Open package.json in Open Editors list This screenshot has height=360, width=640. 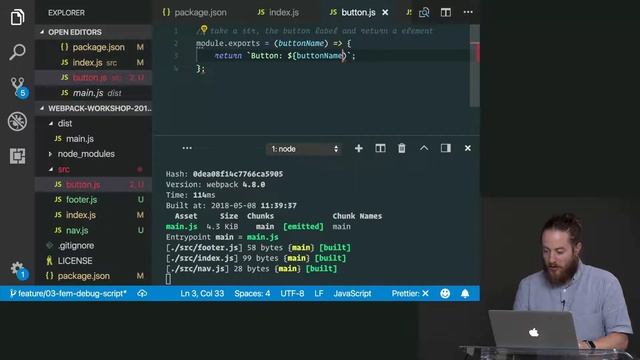[x=93, y=47]
